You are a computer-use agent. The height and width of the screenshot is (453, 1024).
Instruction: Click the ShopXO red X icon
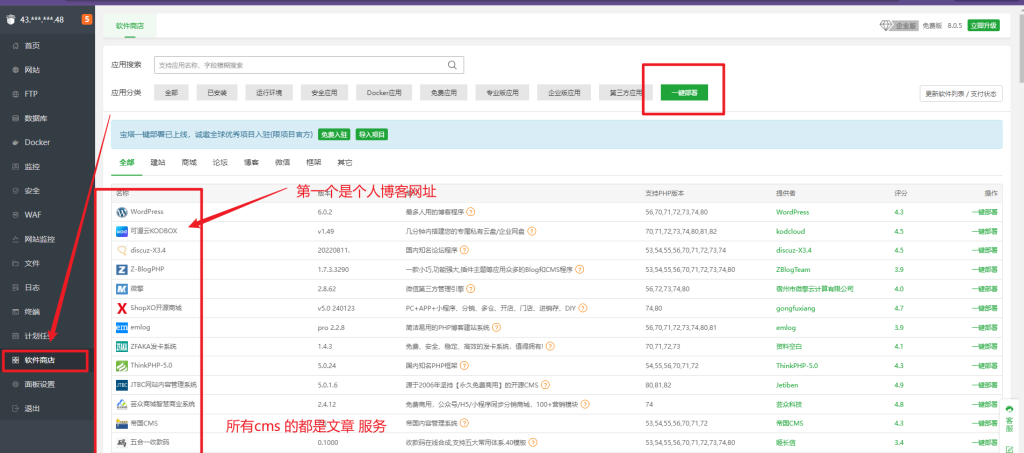pos(122,307)
